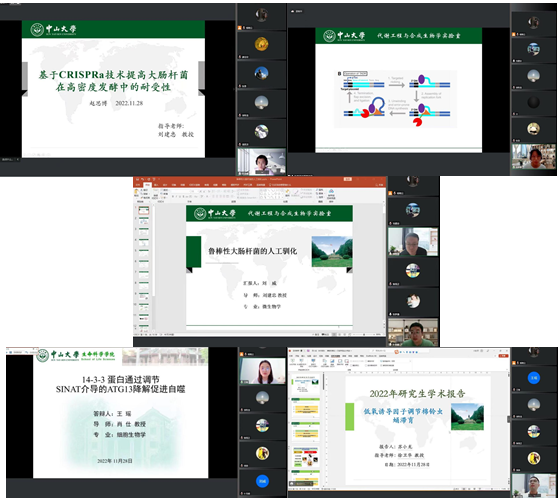The height and width of the screenshot is (499, 559).
Task: Click the Sun Yat-sen University emblem on CRISPRa slide
Action: coord(37,30)
